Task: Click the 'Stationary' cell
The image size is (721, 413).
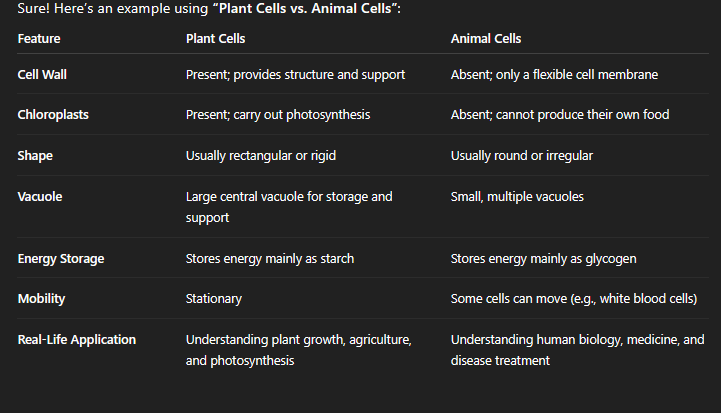Action: (213, 299)
